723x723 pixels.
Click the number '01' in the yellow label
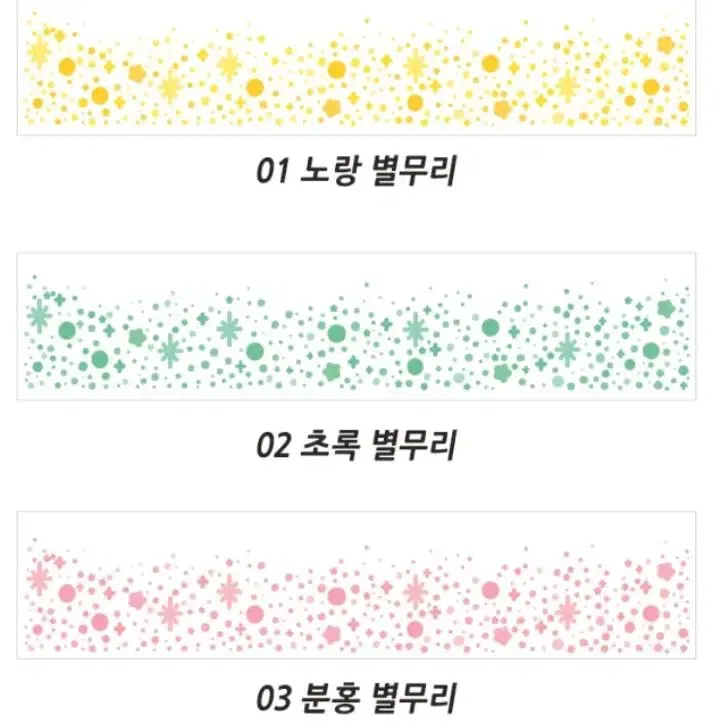point(273,171)
